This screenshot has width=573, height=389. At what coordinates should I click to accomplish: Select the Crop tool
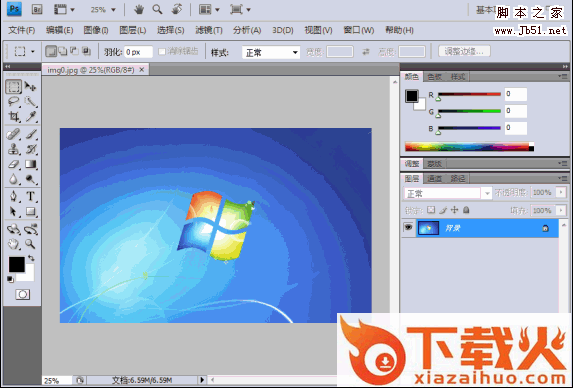click(x=14, y=116)
